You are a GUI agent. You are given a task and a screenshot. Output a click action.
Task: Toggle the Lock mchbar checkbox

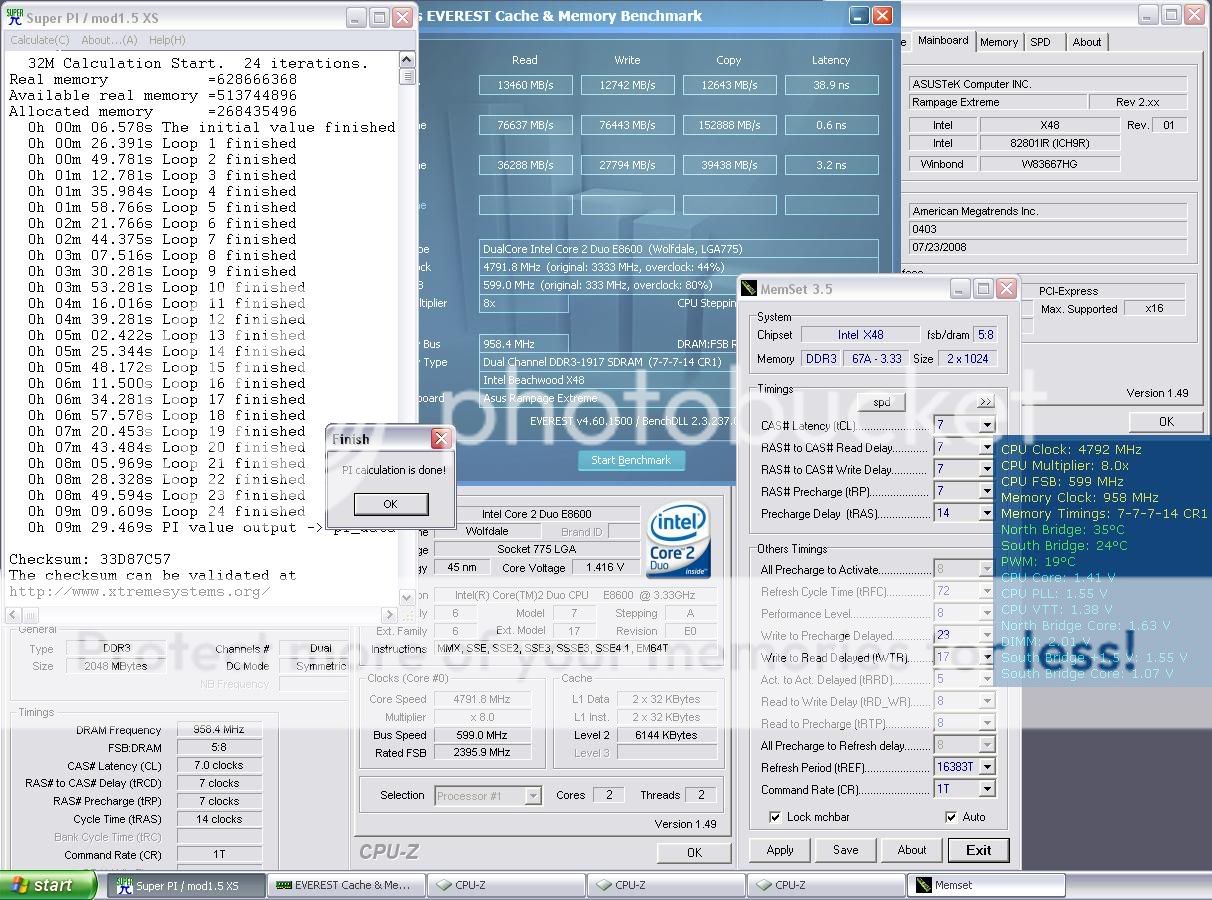tap(775, 817)
